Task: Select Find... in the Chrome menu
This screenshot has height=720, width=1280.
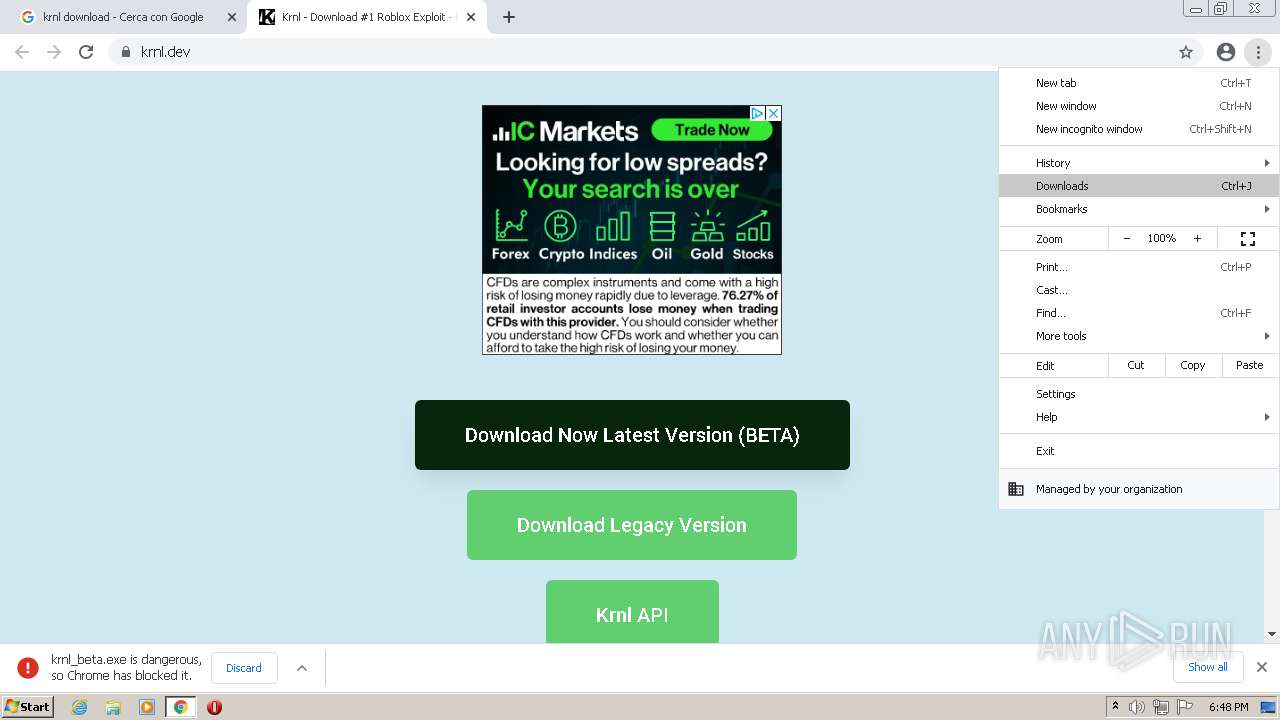Action: click(x=1139, y=313)
